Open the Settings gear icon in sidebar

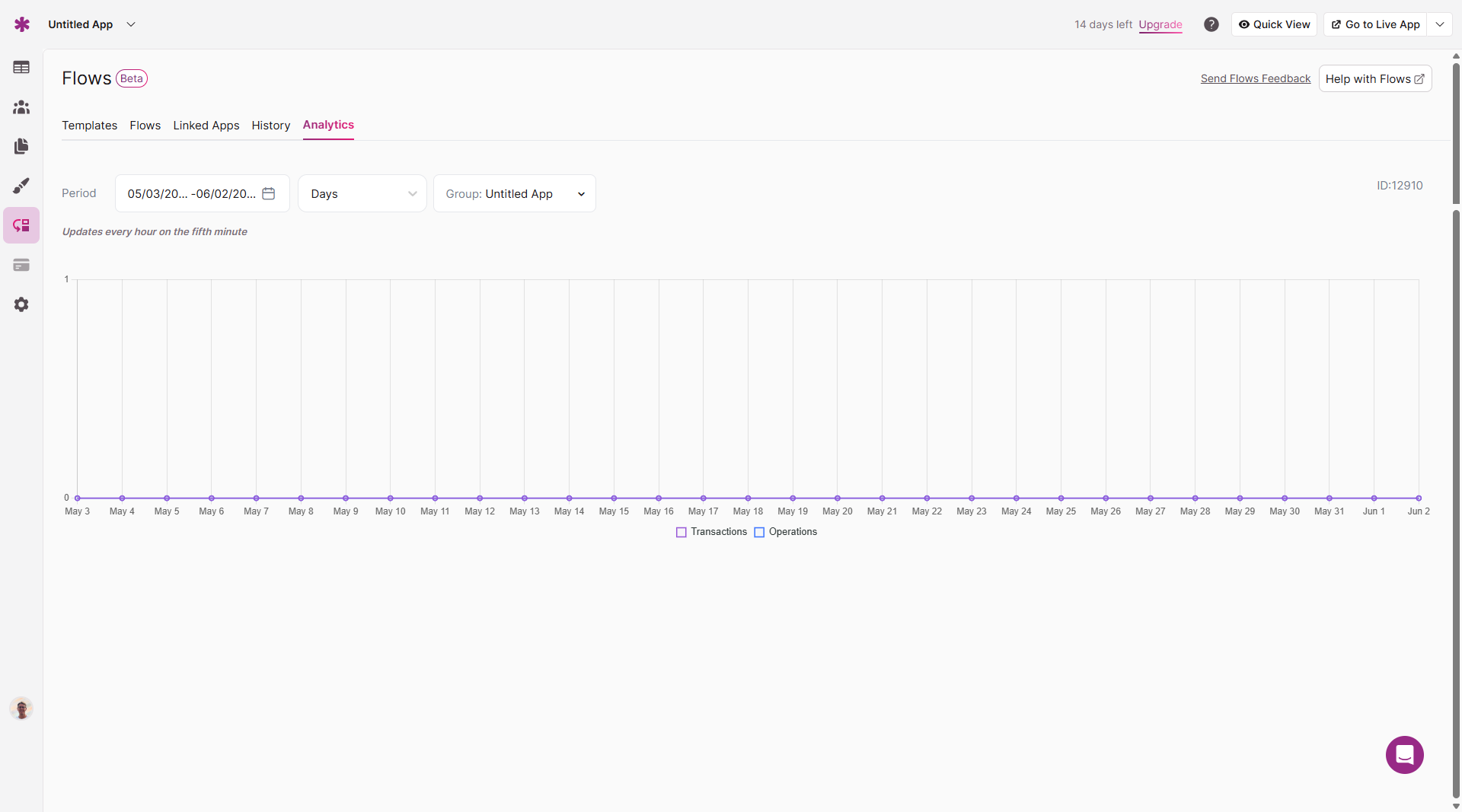21,304
